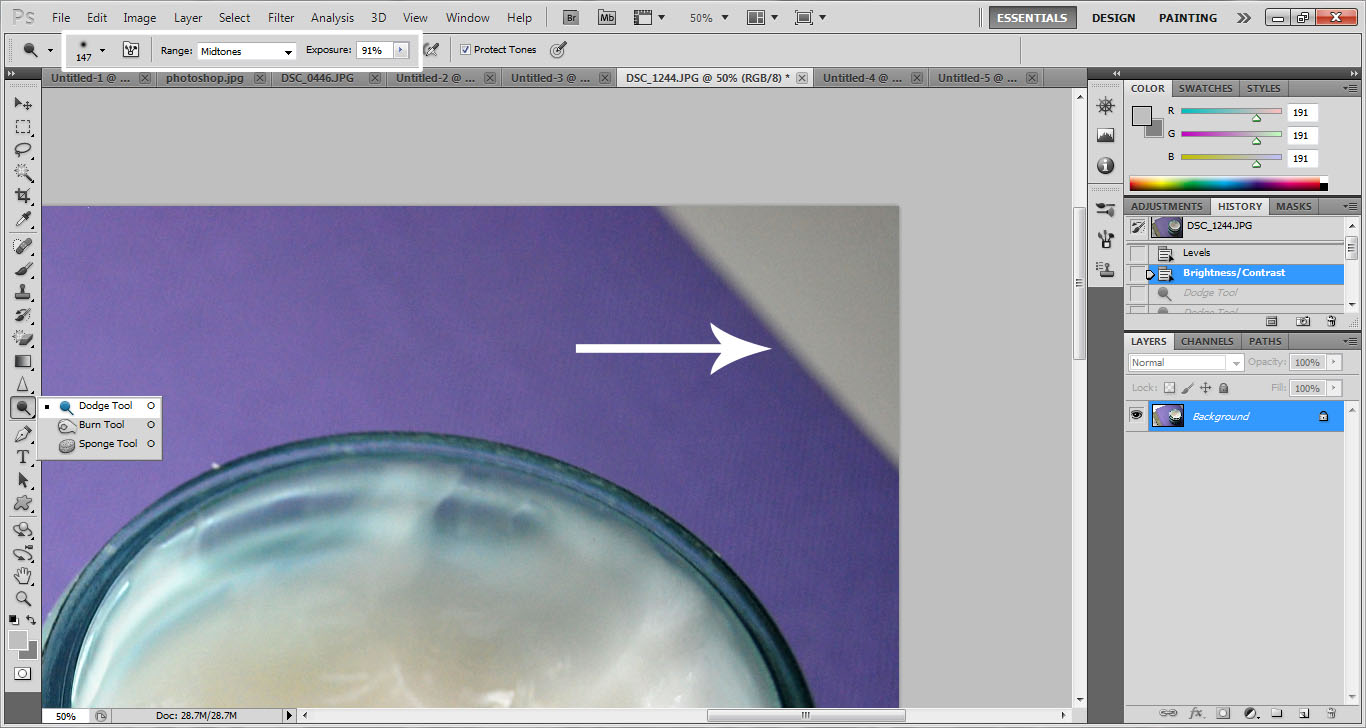Screen dimensions: 1366x728
Task: Switch to Painting workspace
Action: 1188,18
